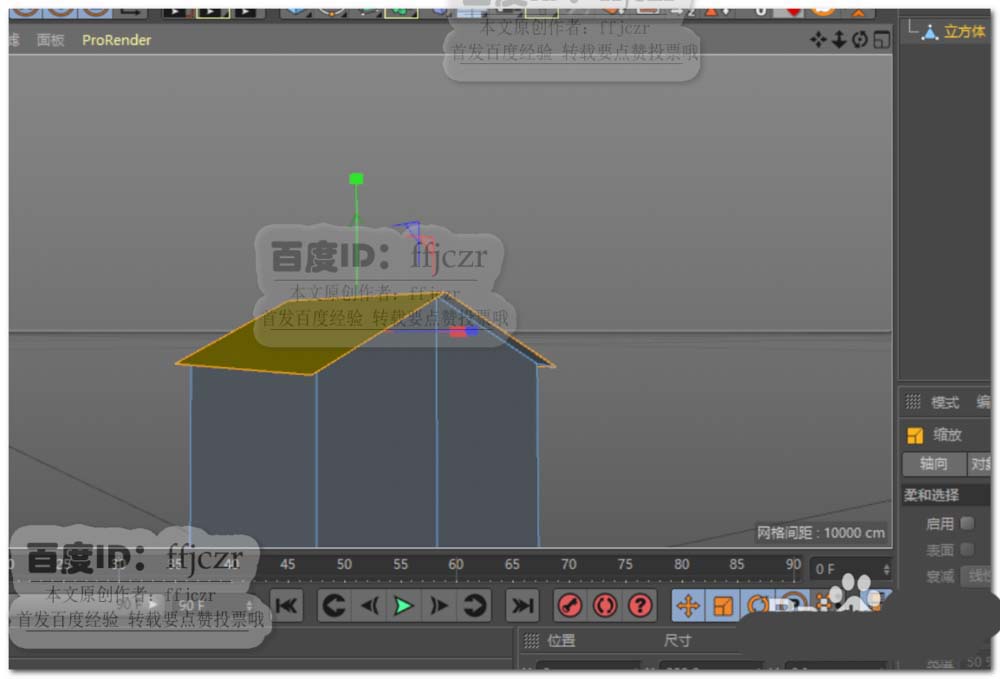Select the scale tool in timeline bar
Screen dimensions: 1000x679
723,605
